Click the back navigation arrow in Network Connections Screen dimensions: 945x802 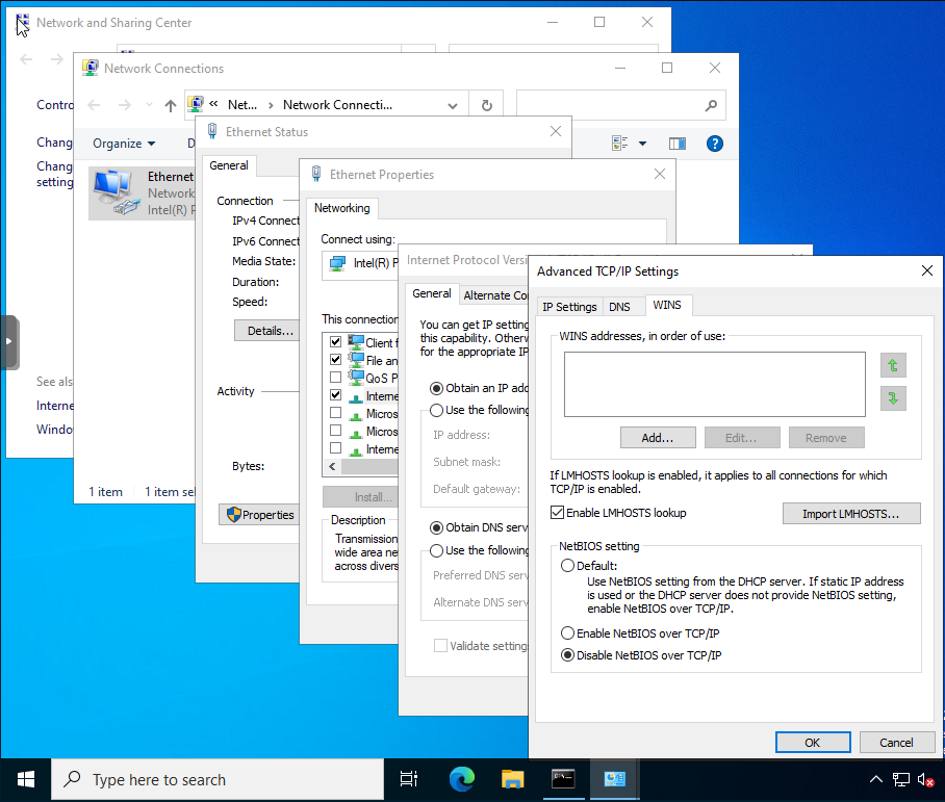click(x=94, y=104)
